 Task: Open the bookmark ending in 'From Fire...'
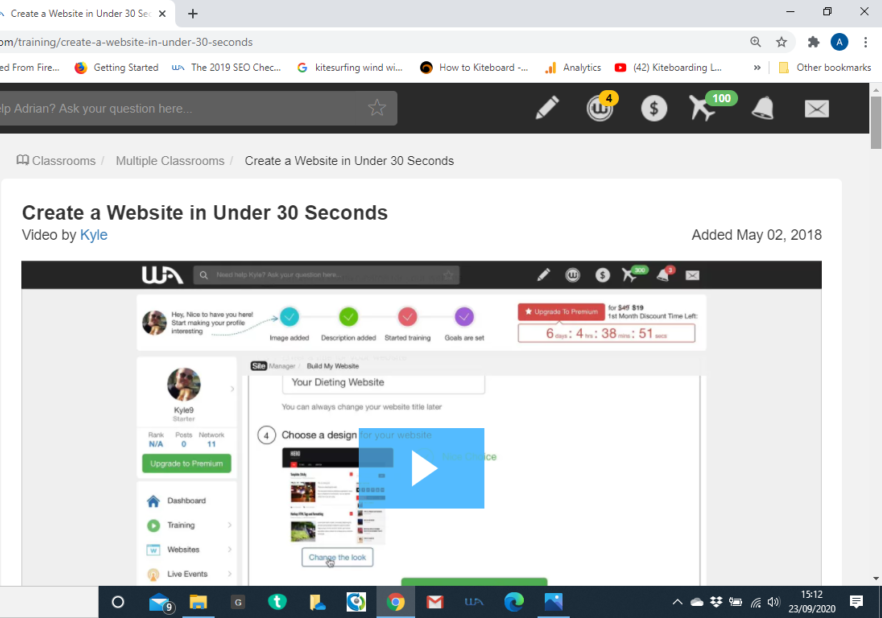(x=30, y=67)
